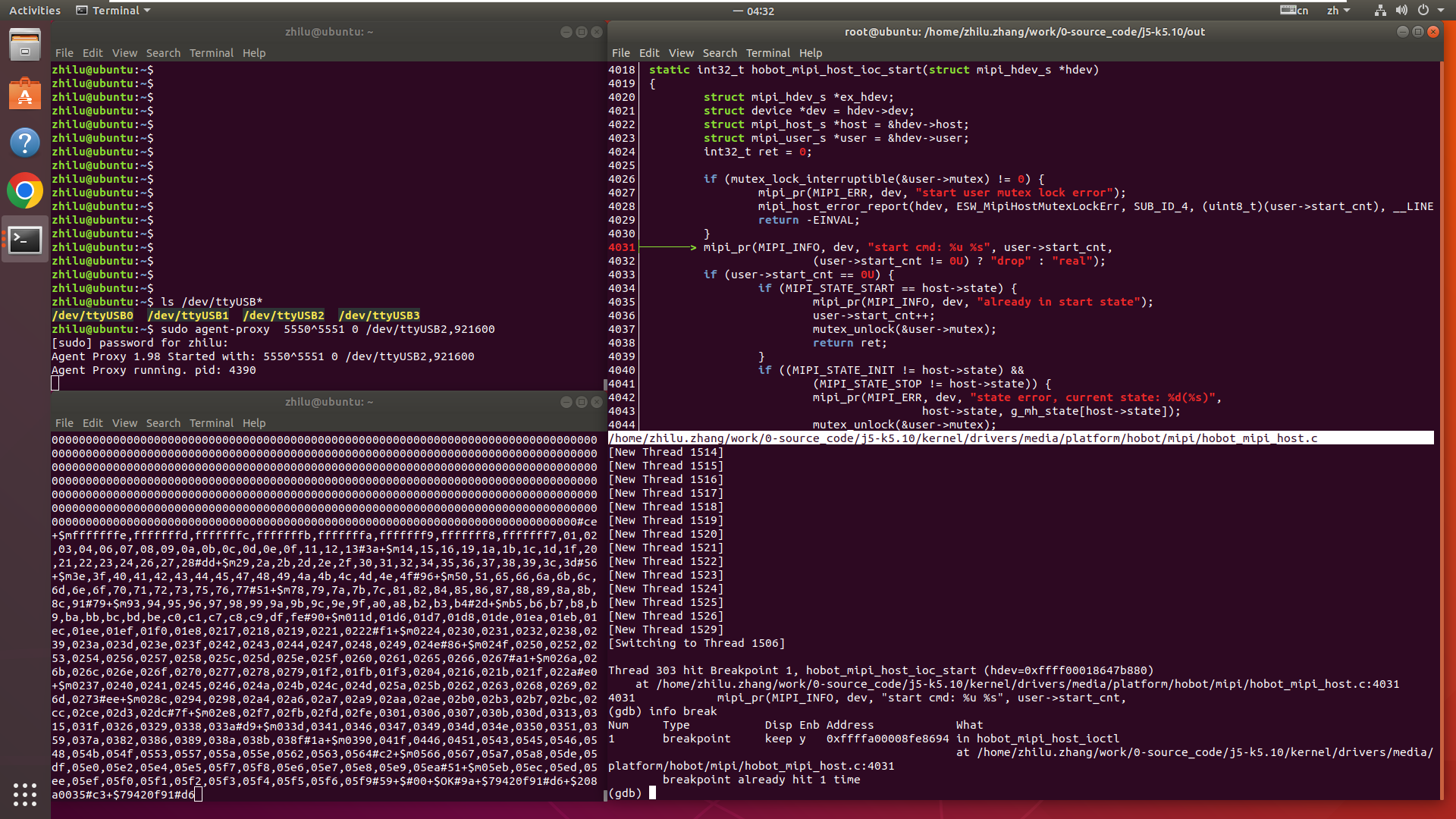The width and height of the screenshot is (1456, 819).
Task: Open Help menu in top-left terminal
Action: coord(254,53)
